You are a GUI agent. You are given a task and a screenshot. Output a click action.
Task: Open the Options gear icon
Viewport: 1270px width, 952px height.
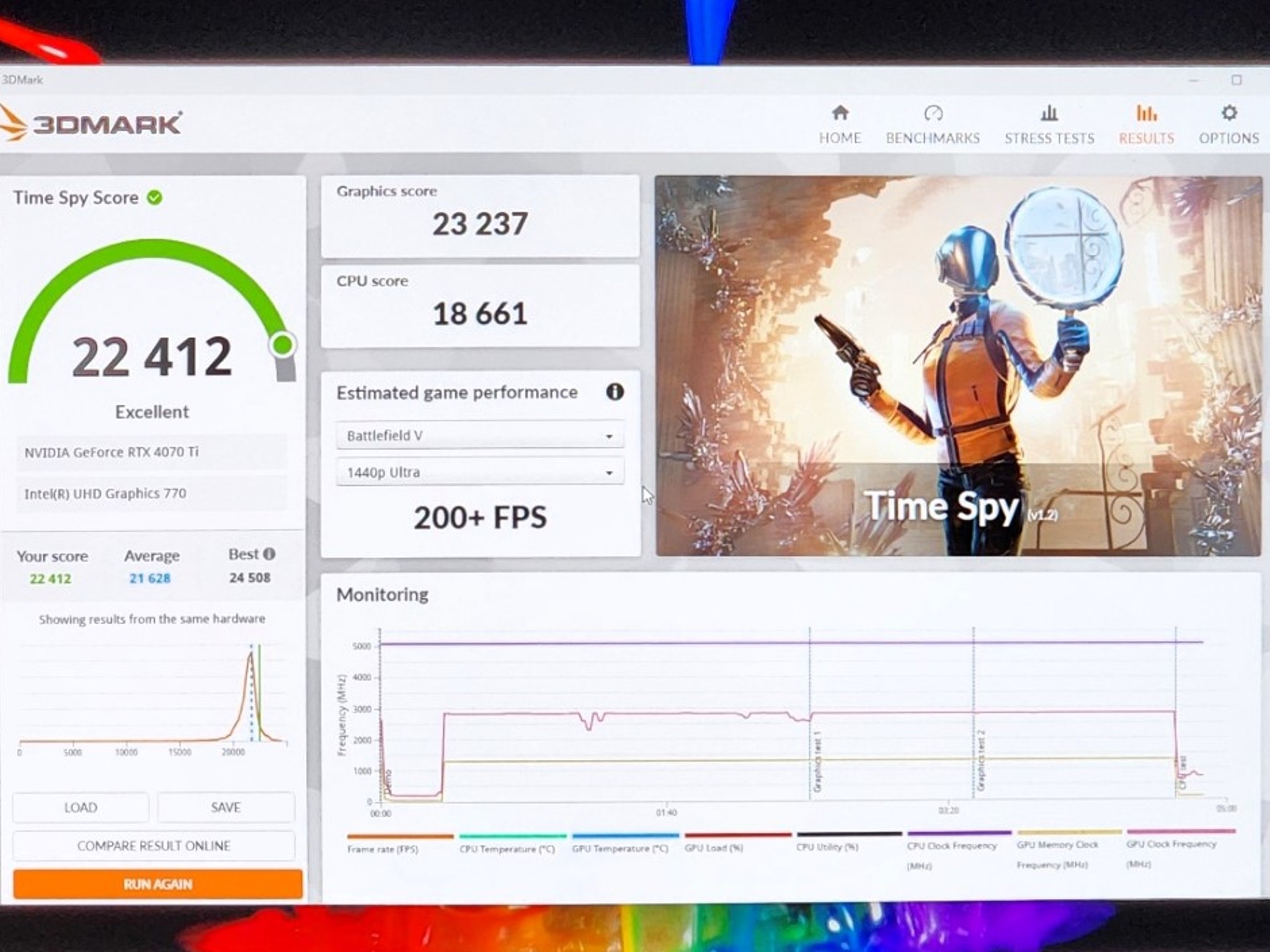[1229, 113]
